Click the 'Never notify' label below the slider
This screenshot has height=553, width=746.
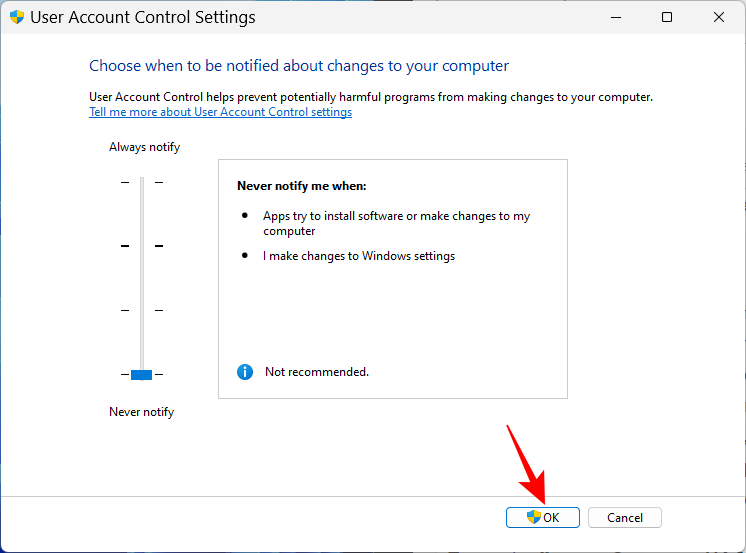coord(141,412)
